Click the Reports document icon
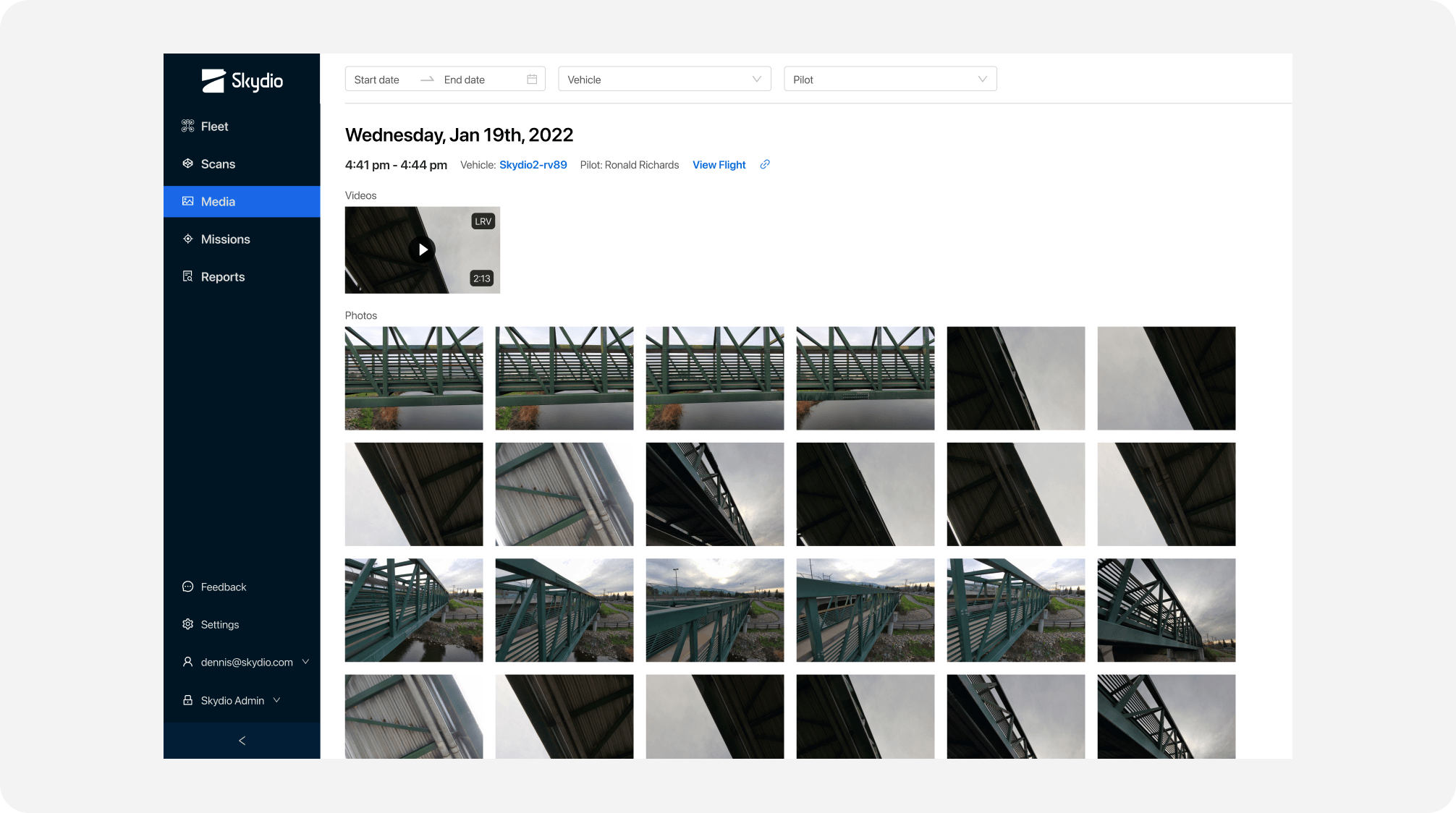1456x813 pixels. [187, 276]
